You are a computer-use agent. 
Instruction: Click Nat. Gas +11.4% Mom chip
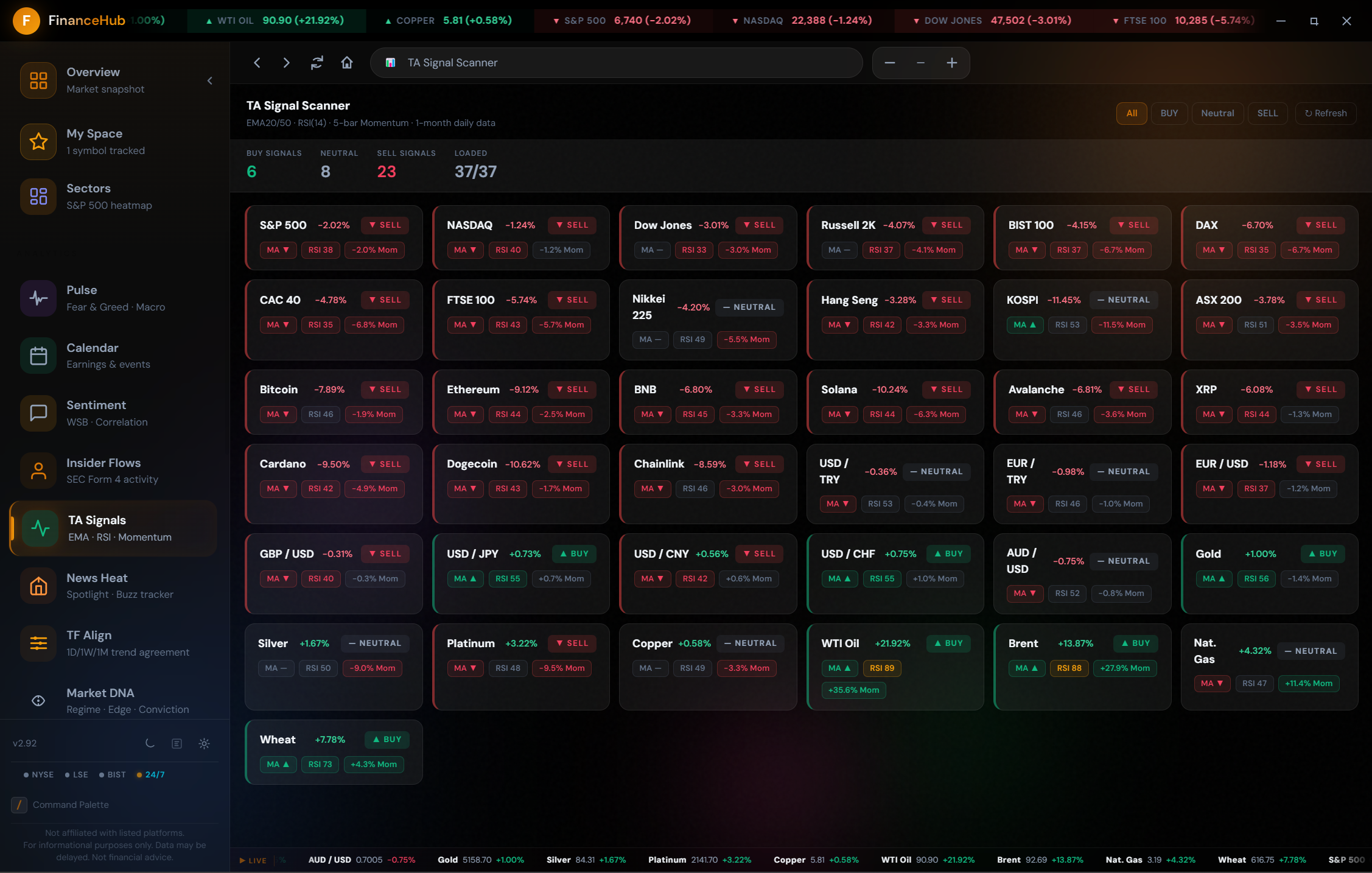pos(1309,684)
